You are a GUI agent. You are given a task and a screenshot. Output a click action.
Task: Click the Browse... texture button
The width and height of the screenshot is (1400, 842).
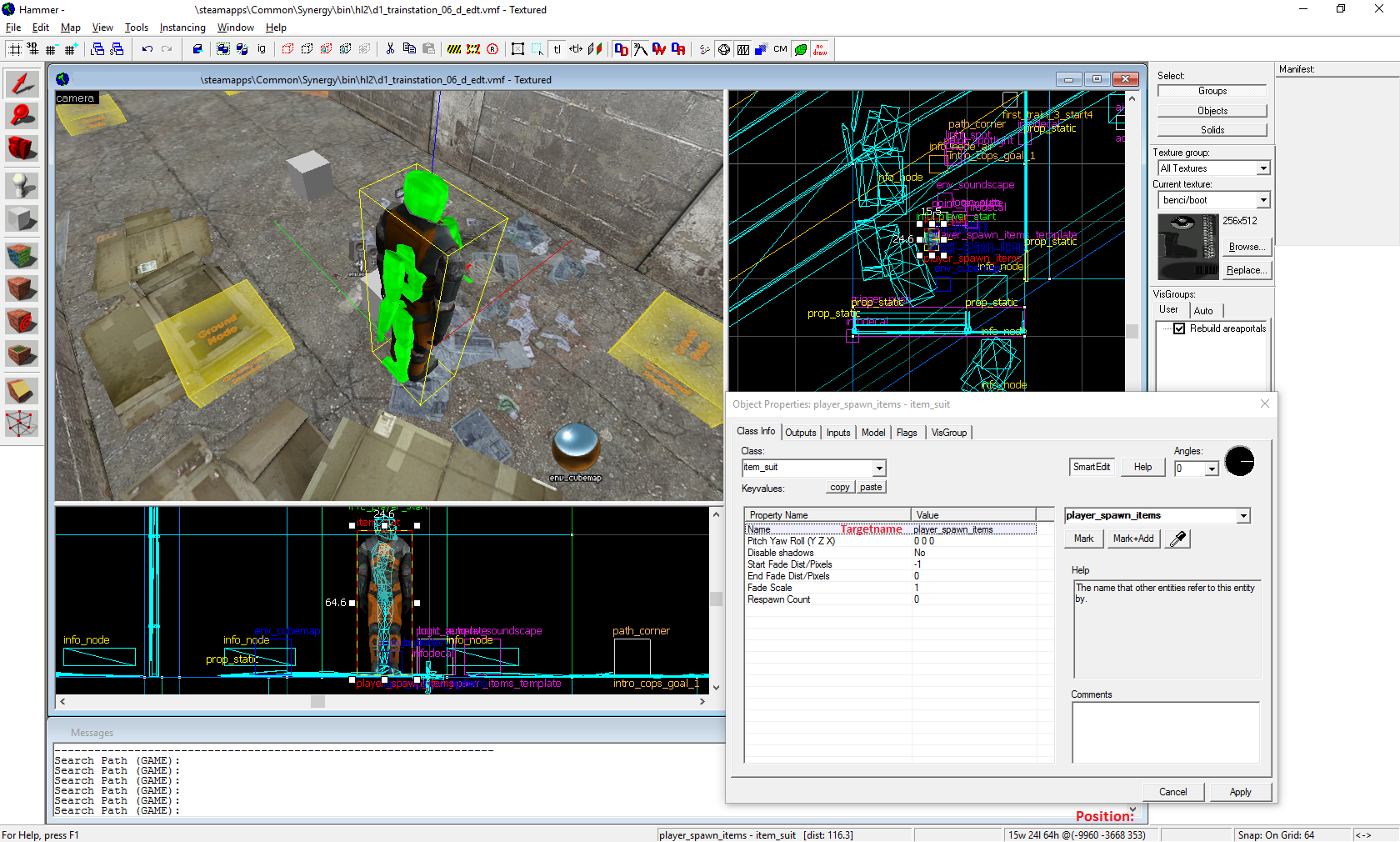1247,247
